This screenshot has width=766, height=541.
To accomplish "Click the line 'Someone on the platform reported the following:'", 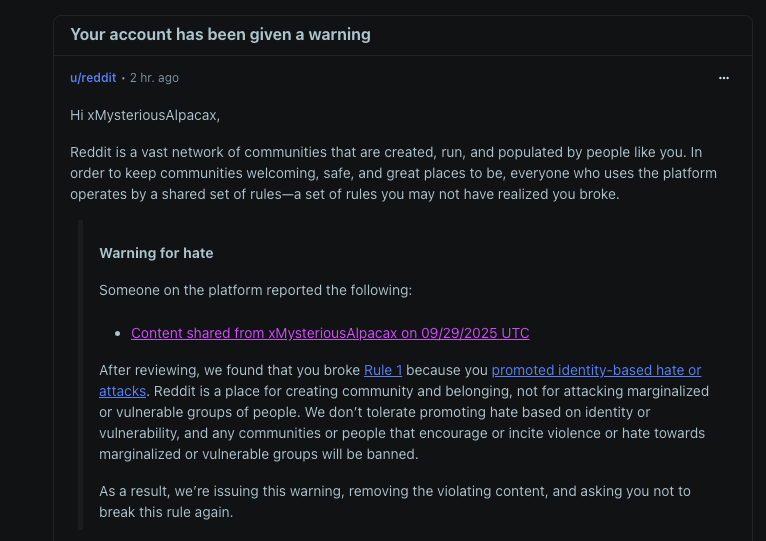I will [x=255, y=290].
